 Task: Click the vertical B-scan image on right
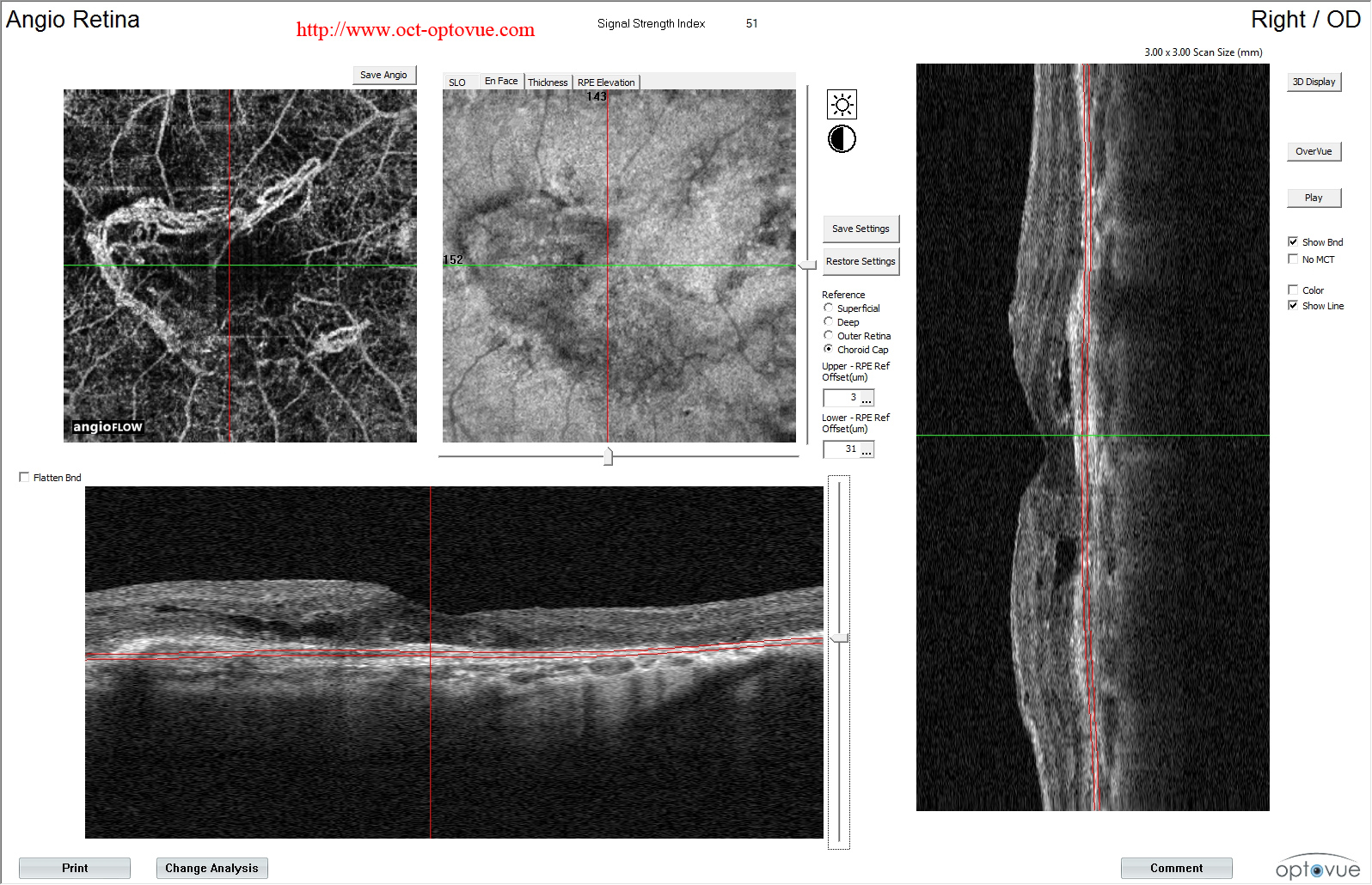[1093, 437]
